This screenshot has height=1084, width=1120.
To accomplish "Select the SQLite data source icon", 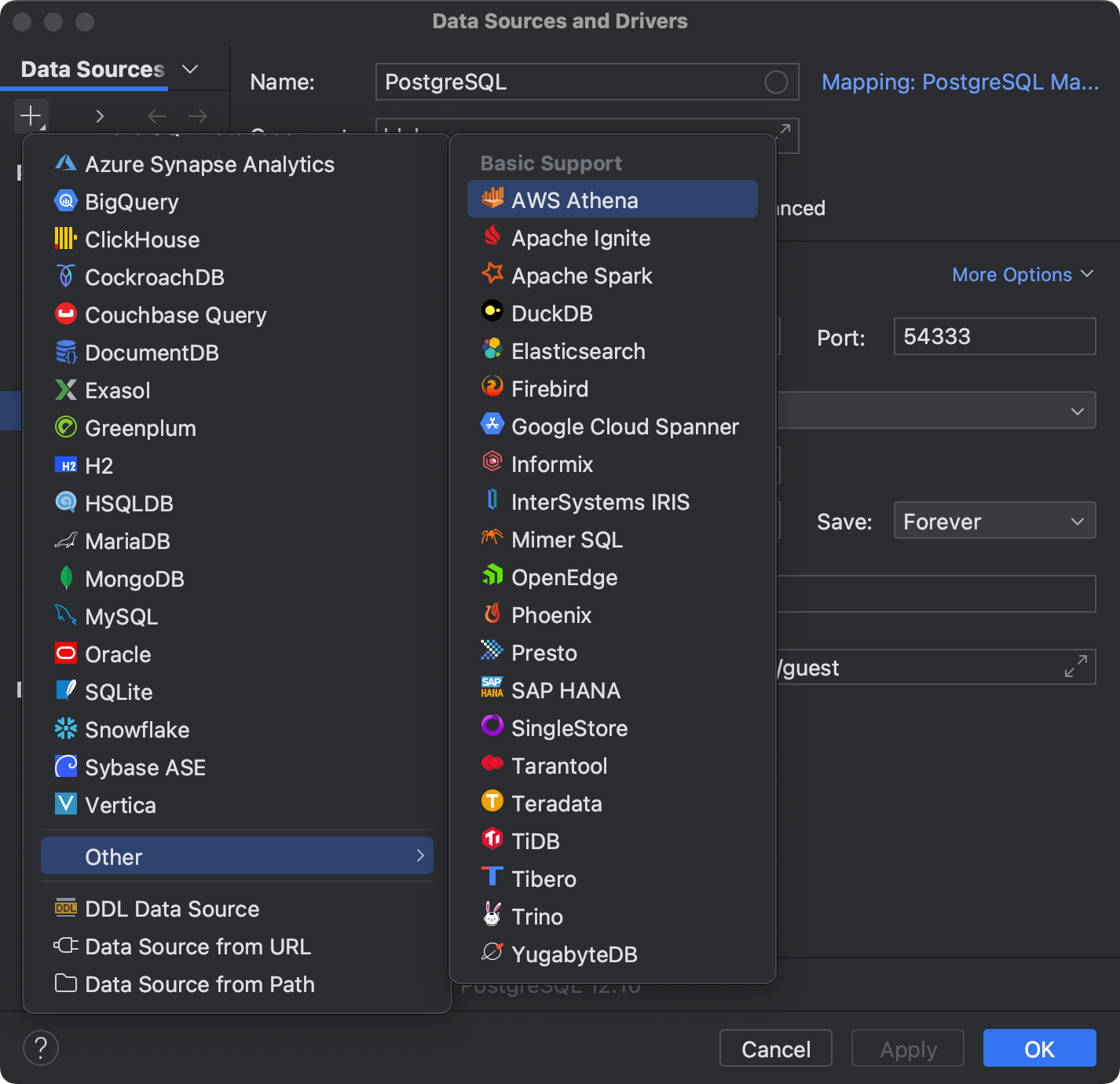I will point(66,691).
